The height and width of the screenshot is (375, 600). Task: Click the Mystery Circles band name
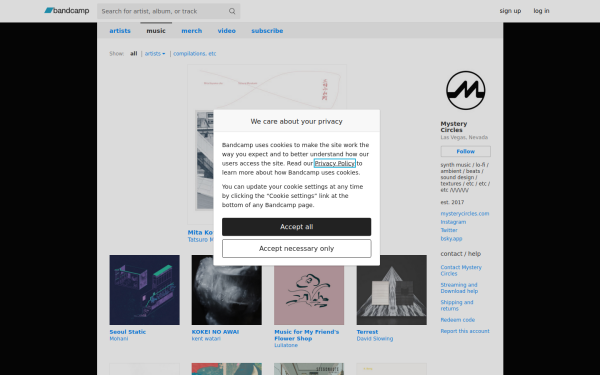(453, 127)
